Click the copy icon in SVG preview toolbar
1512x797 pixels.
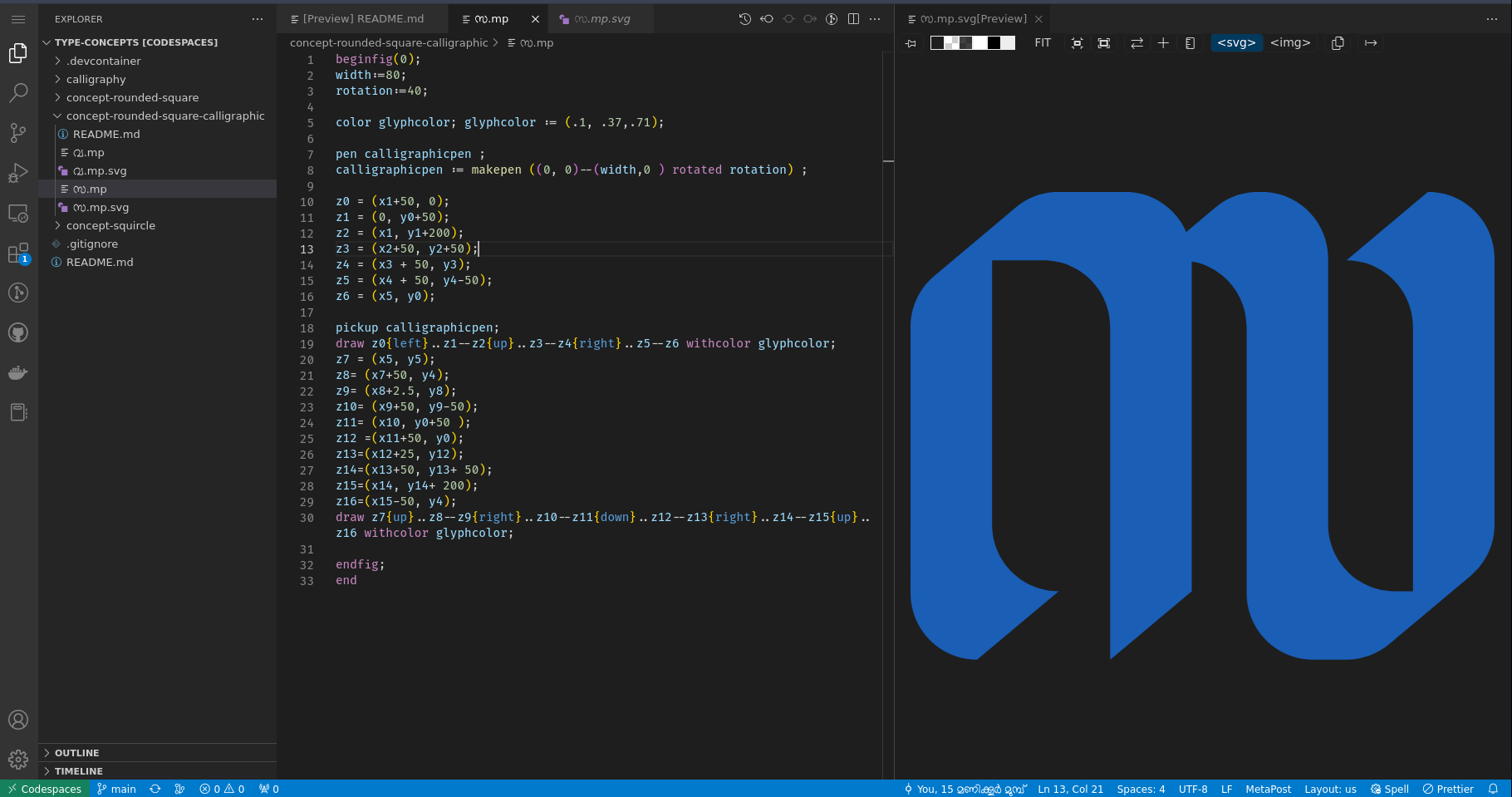point(1338,43)
